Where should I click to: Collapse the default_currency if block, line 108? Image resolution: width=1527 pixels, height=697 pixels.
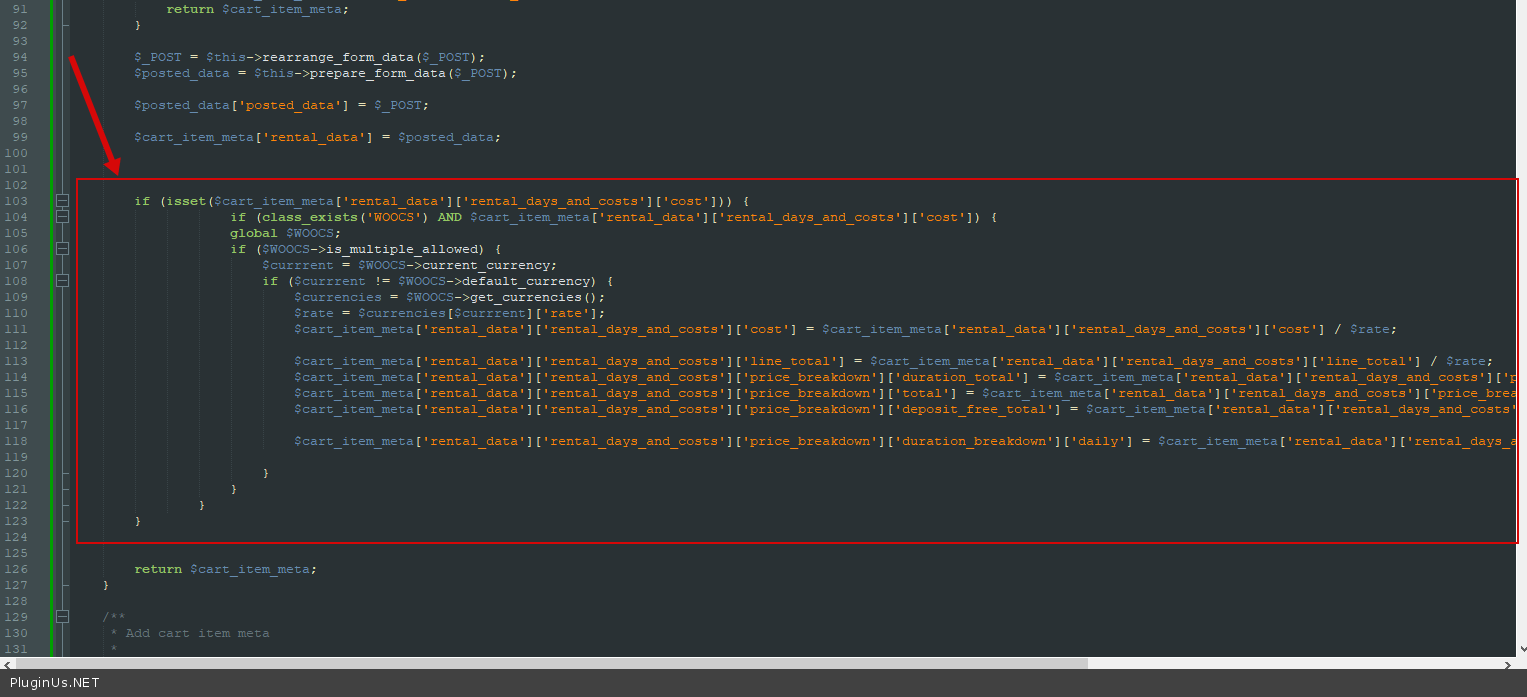tap(63, 281)
